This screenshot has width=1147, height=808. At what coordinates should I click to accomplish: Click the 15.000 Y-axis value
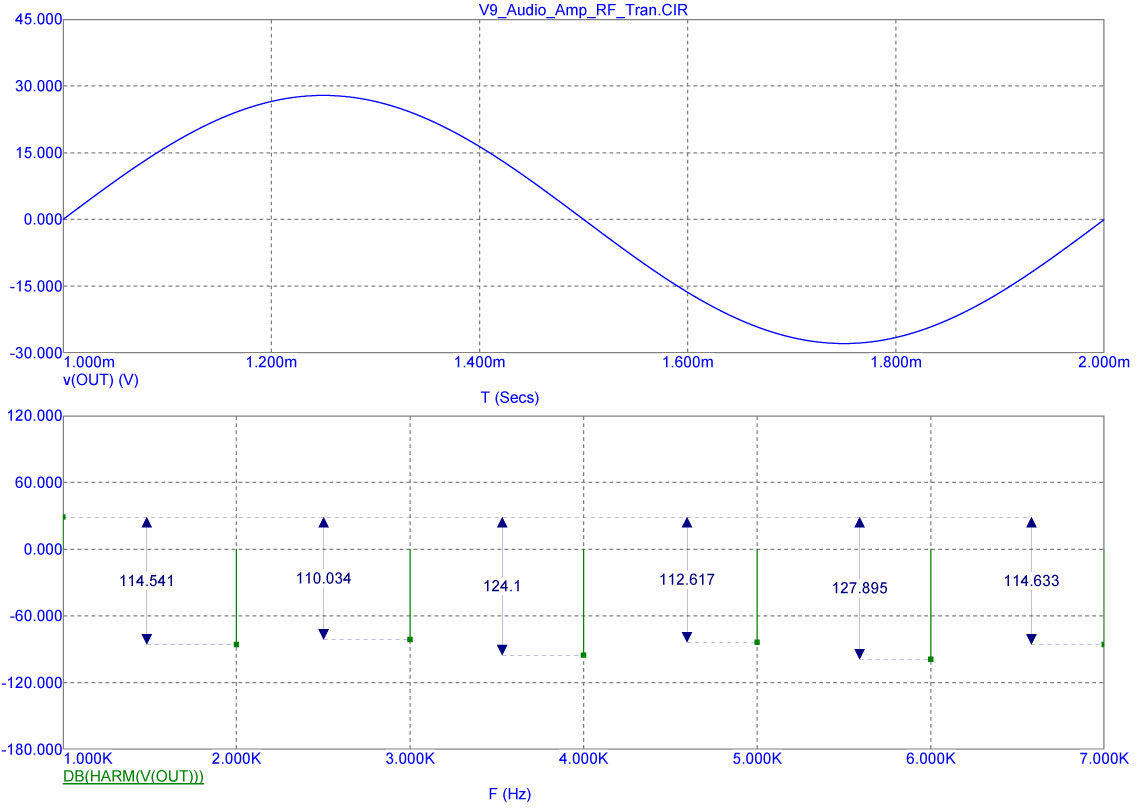[39, 153]
